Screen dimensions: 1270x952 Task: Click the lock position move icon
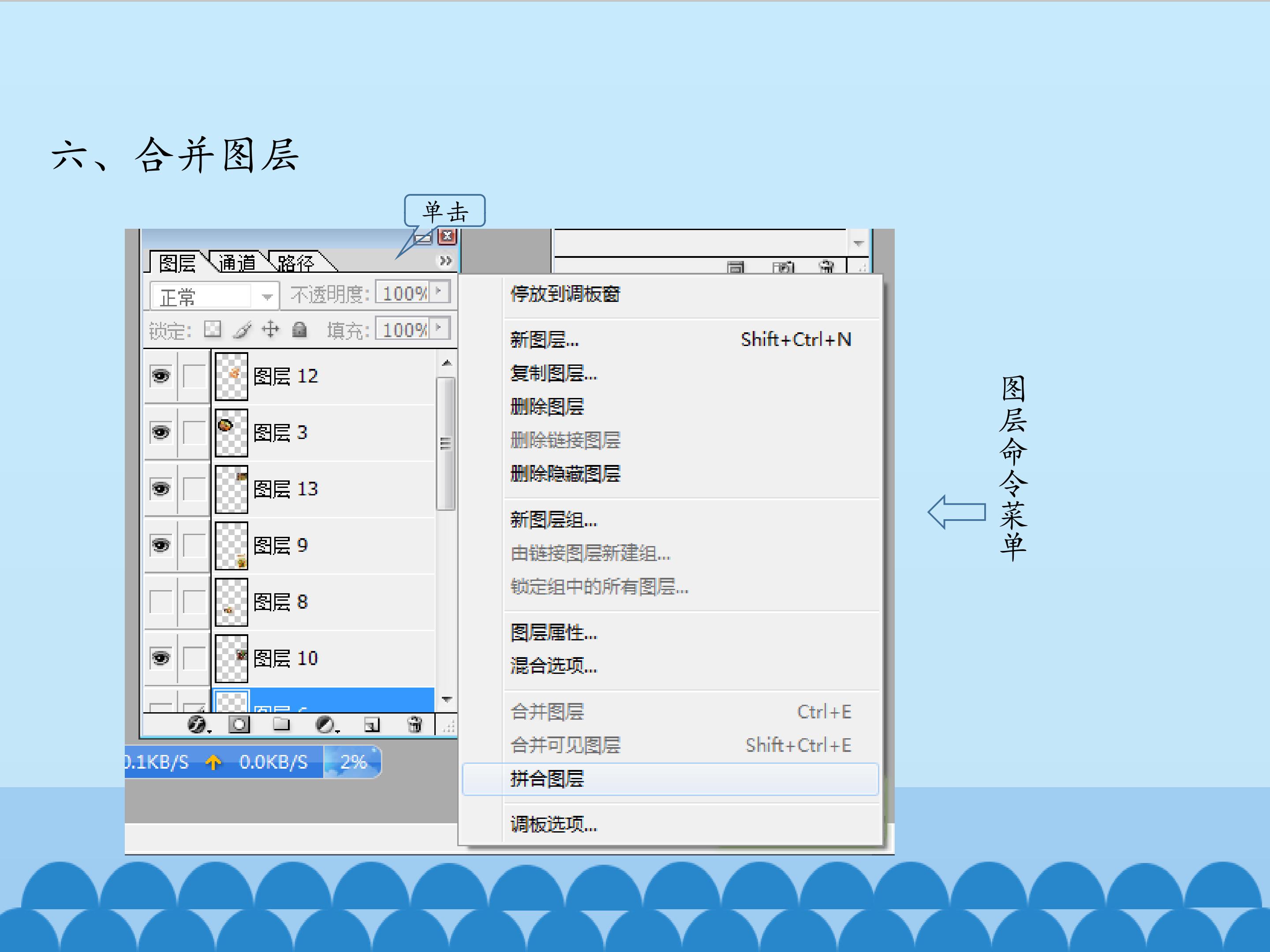coord(270,330)
